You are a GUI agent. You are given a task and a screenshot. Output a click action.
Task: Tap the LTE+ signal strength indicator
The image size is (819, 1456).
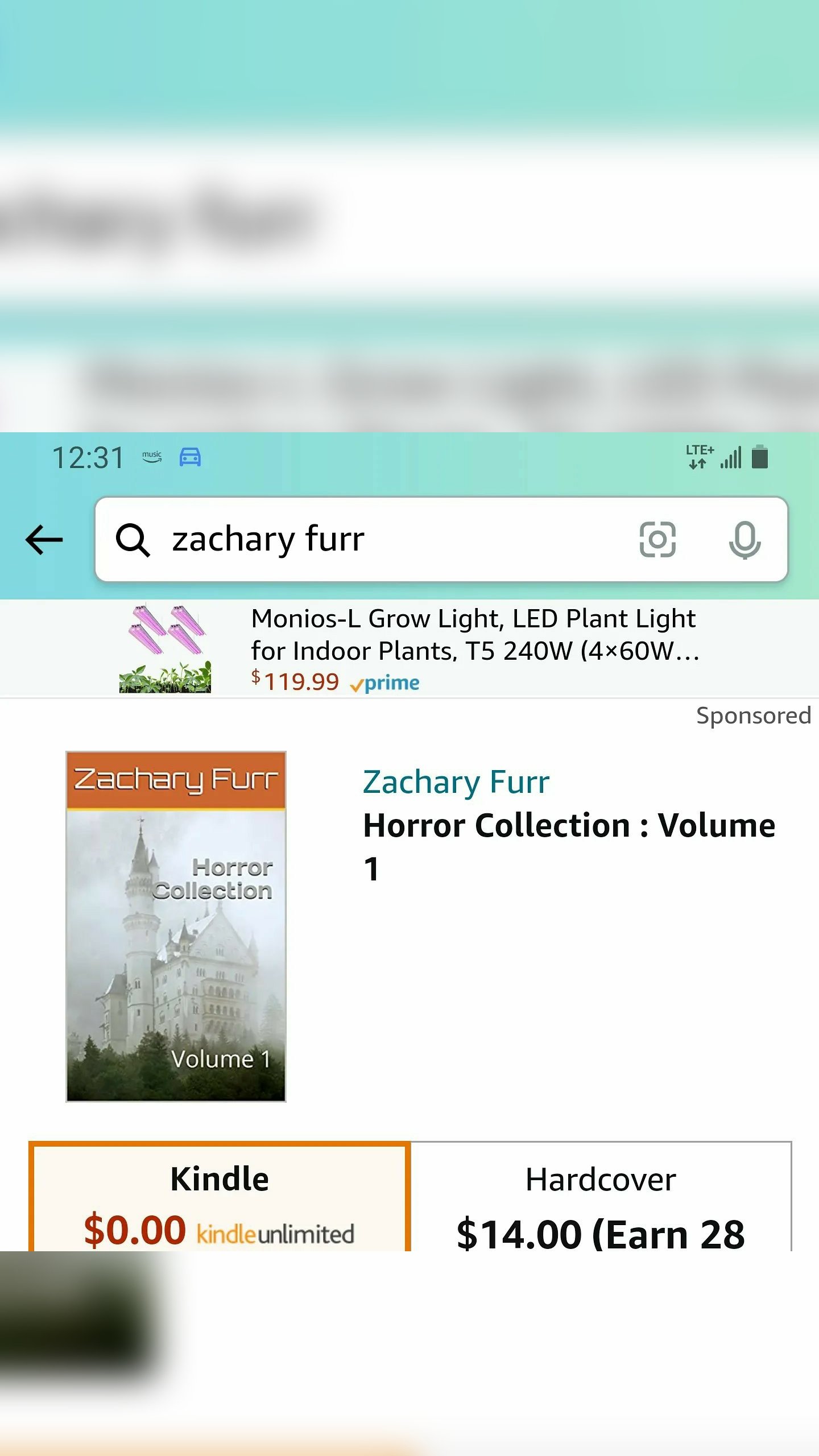click(x=714, y=457)
